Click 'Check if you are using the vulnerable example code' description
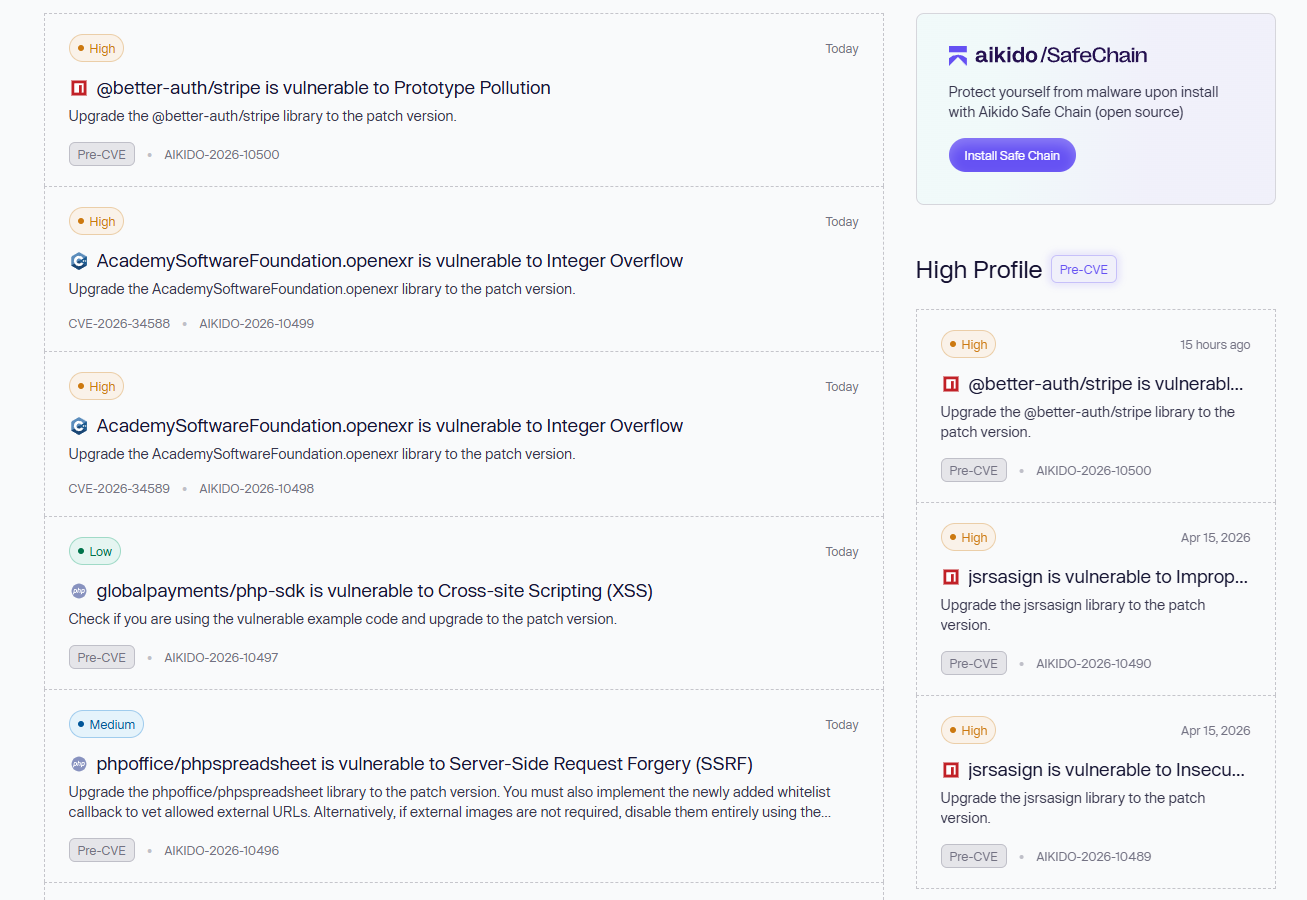This screenshot has width=1307, height=900. [343, 619]
